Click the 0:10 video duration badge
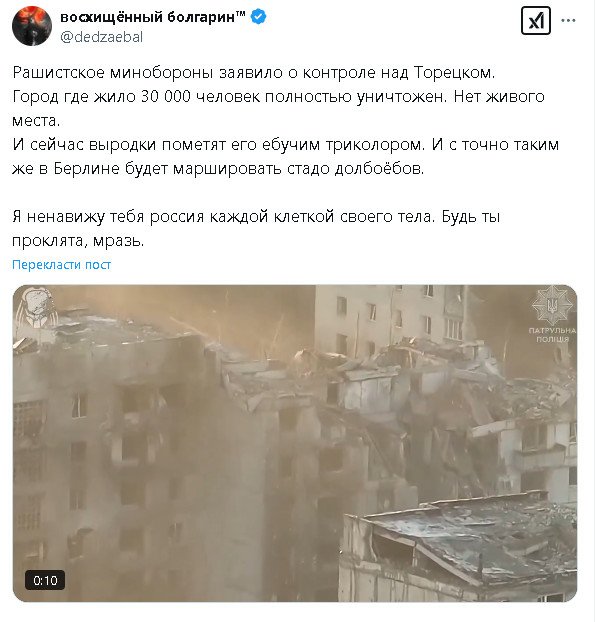Screen dimensions: 595x622 pyautogui.click(x=45, y=581)
